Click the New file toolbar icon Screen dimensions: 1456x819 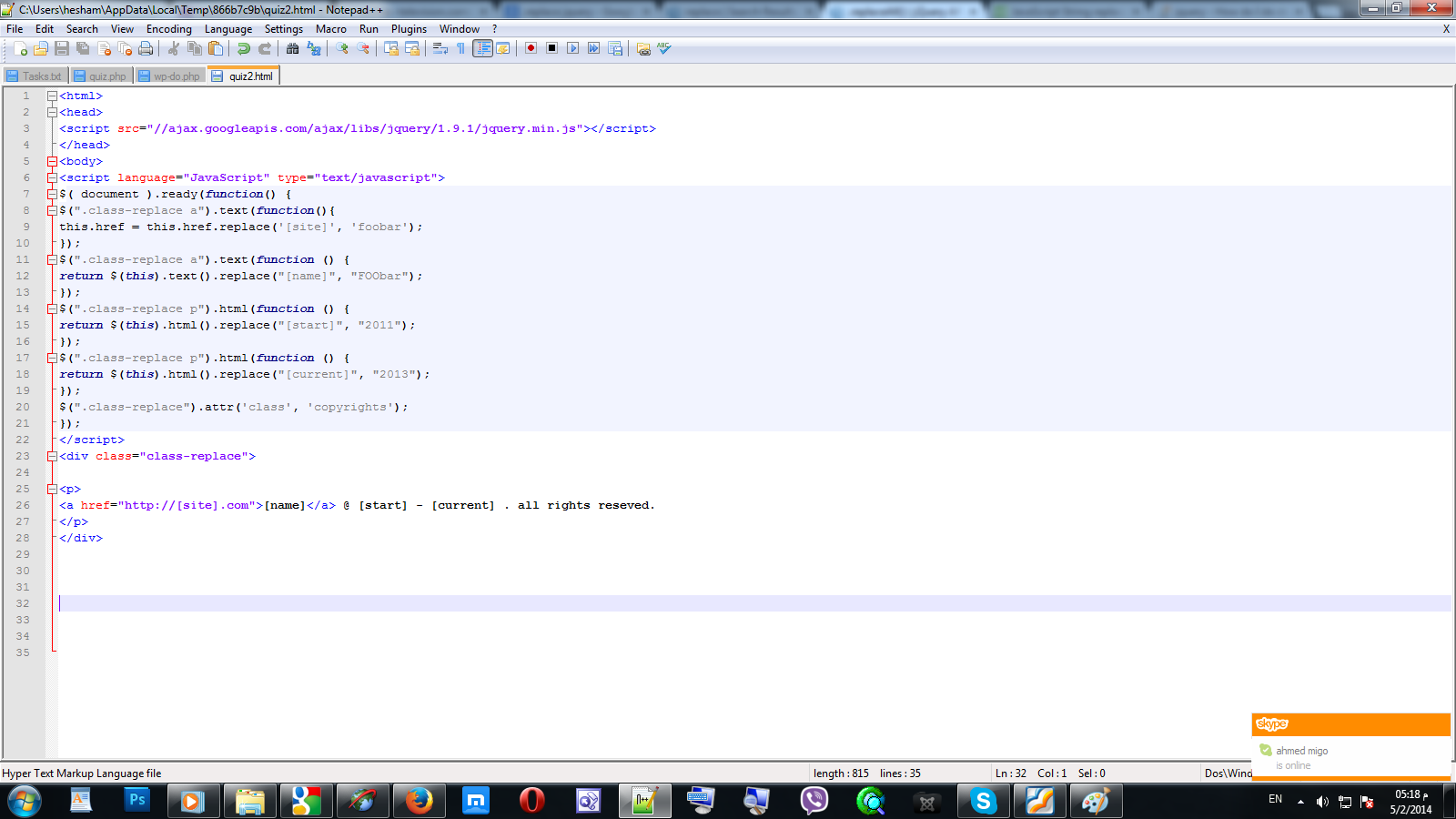point(20,49)
